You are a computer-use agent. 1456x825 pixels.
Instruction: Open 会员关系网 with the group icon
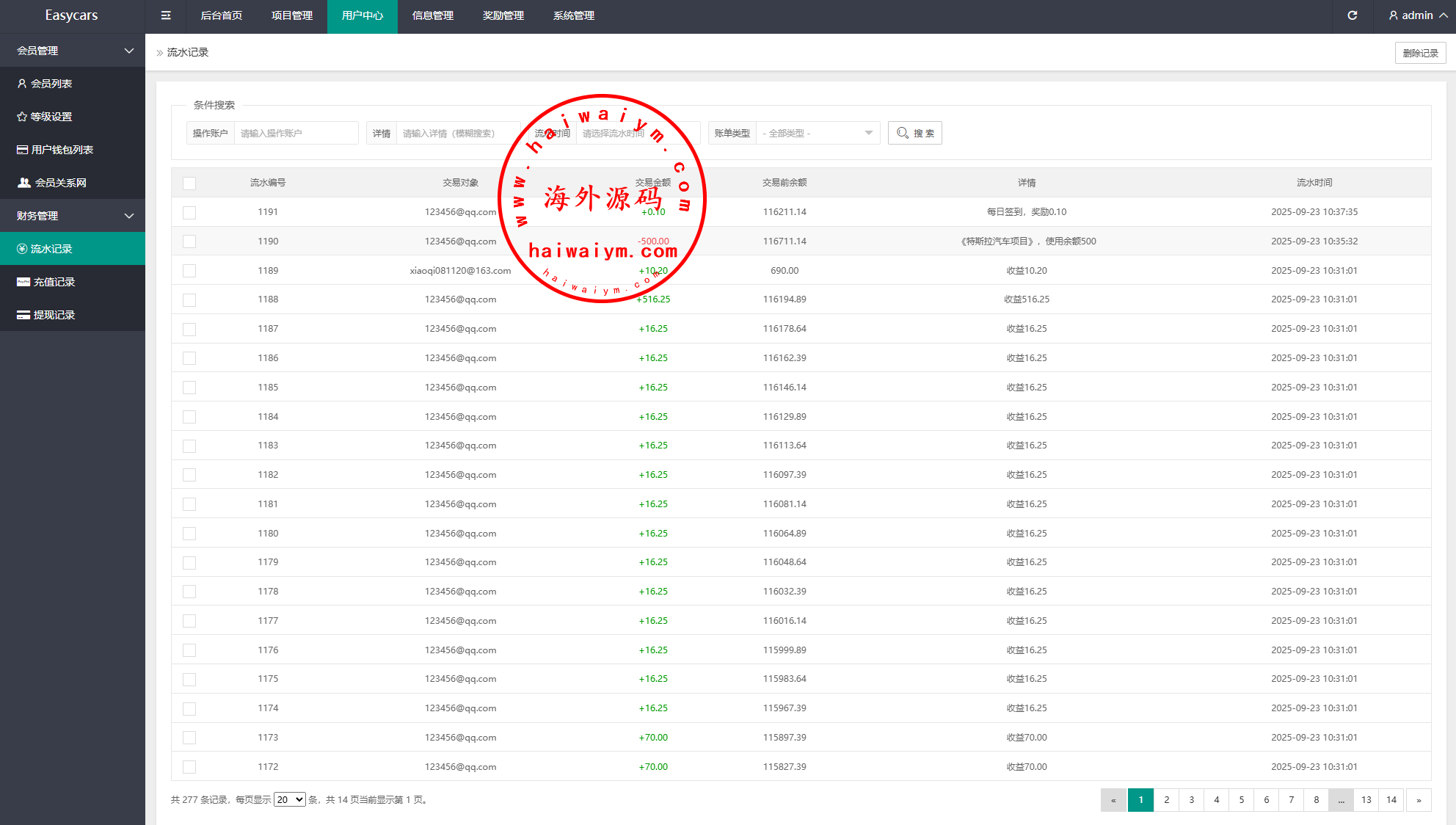(x=60, y=183)
